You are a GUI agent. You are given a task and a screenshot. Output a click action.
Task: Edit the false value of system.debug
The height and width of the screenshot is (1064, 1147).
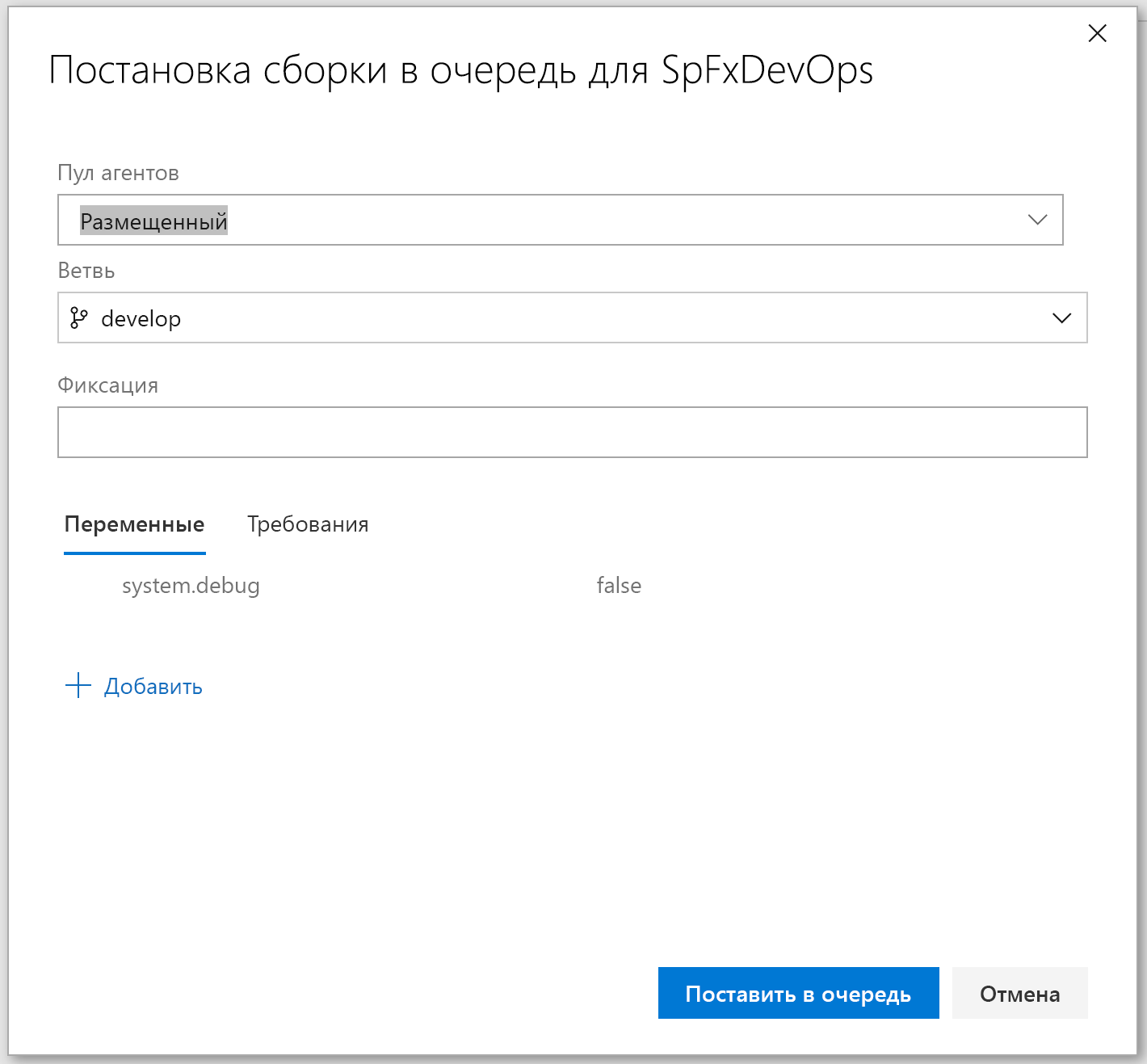coord(619,586)
